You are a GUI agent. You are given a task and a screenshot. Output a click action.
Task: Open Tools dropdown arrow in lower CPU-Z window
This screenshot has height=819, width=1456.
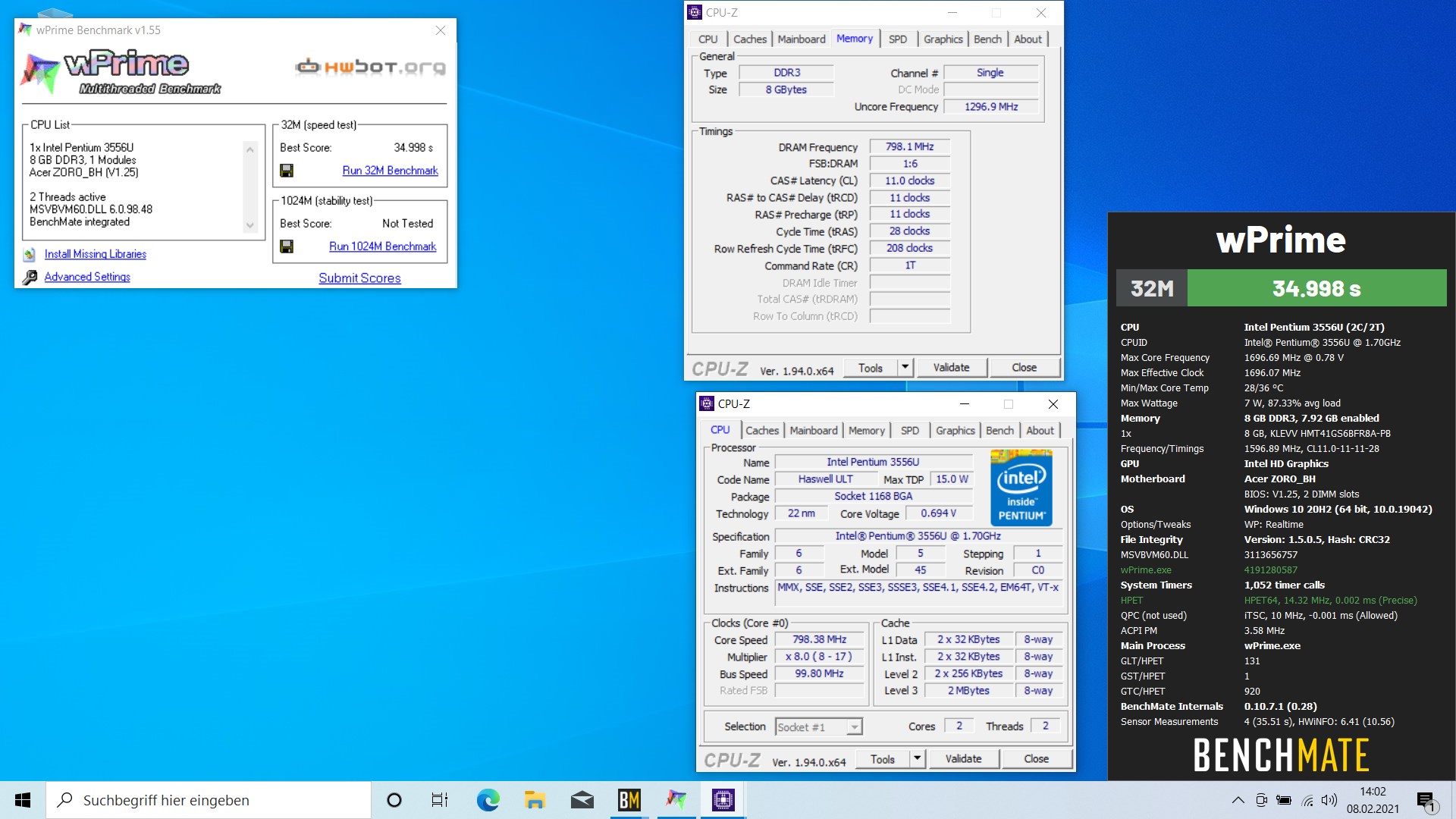tap(917, 758)
